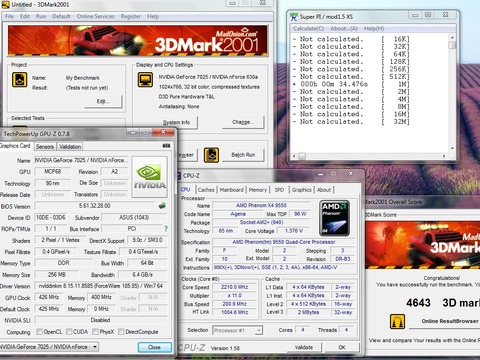
Task: Open the Help menu in 3DMark2001
Action: (x=153, y=16)
